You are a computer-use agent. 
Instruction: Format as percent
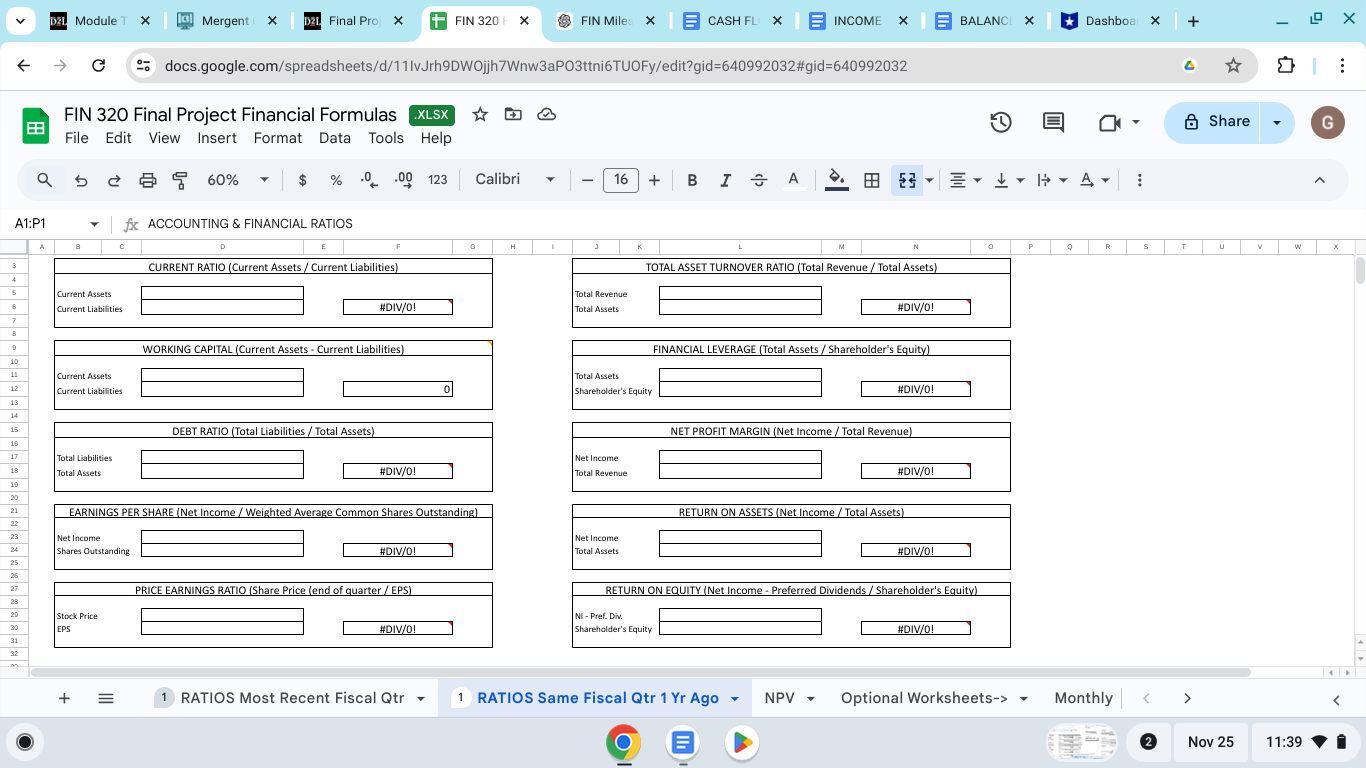(x=336, y=180)
